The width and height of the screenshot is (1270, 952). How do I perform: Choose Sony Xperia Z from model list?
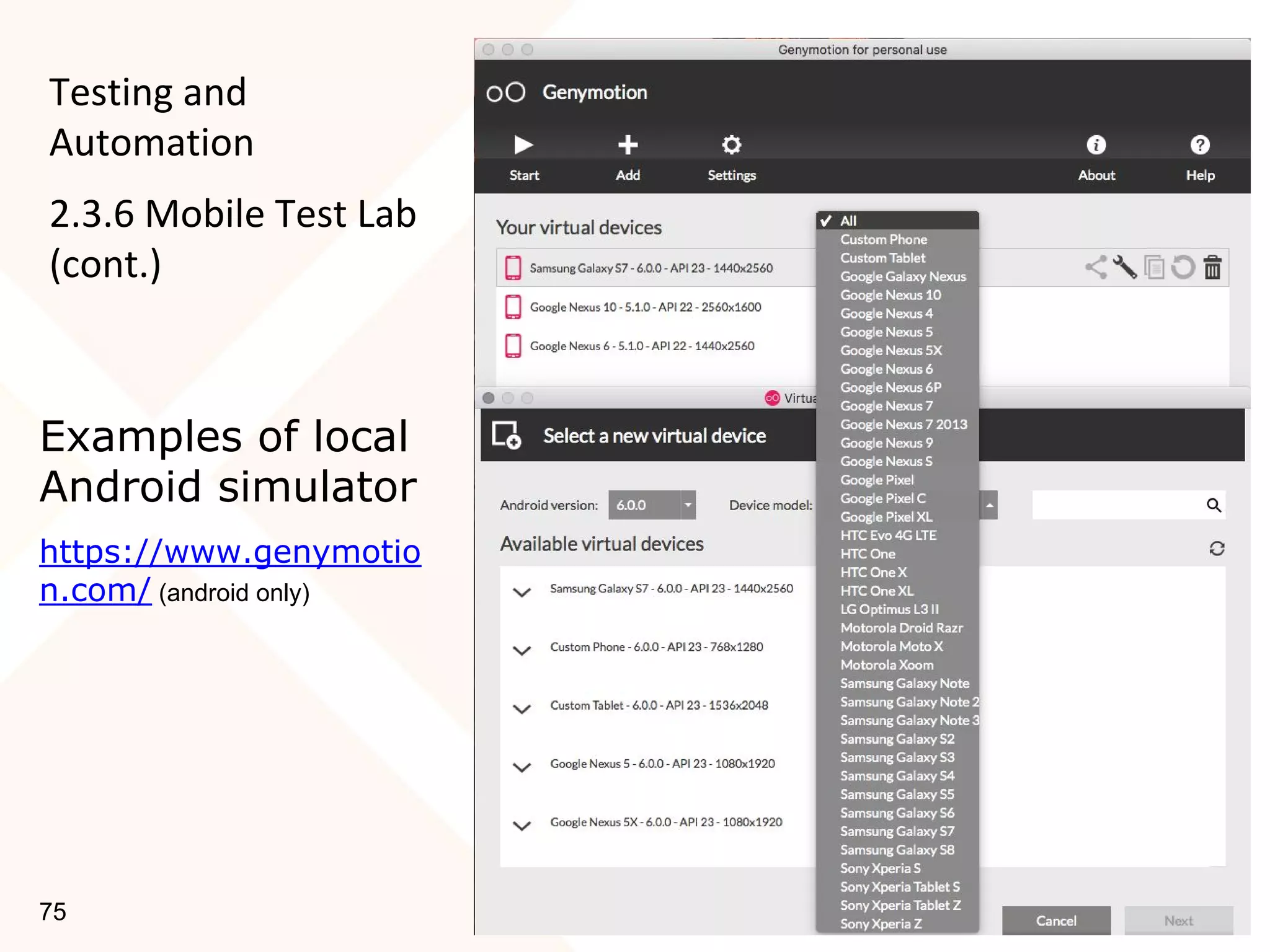click(x=897, y=923)
